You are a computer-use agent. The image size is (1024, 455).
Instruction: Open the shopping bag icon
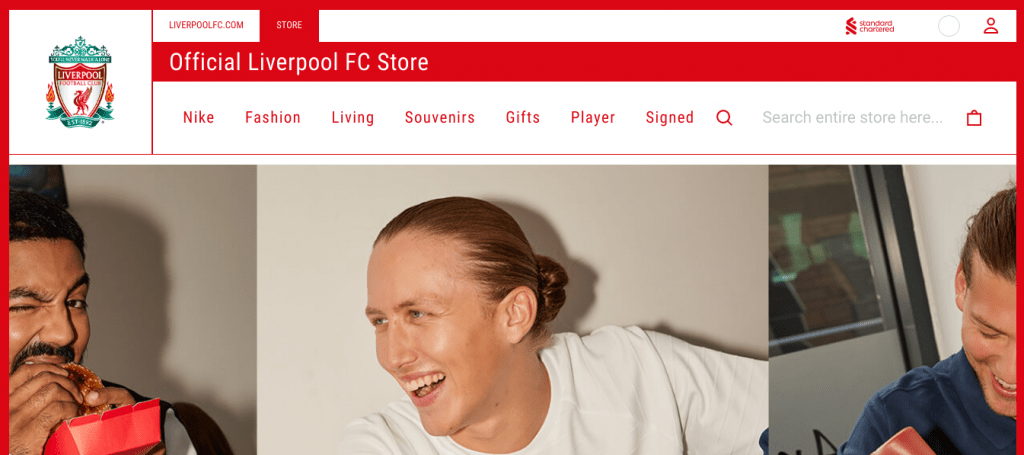point(974,118)
